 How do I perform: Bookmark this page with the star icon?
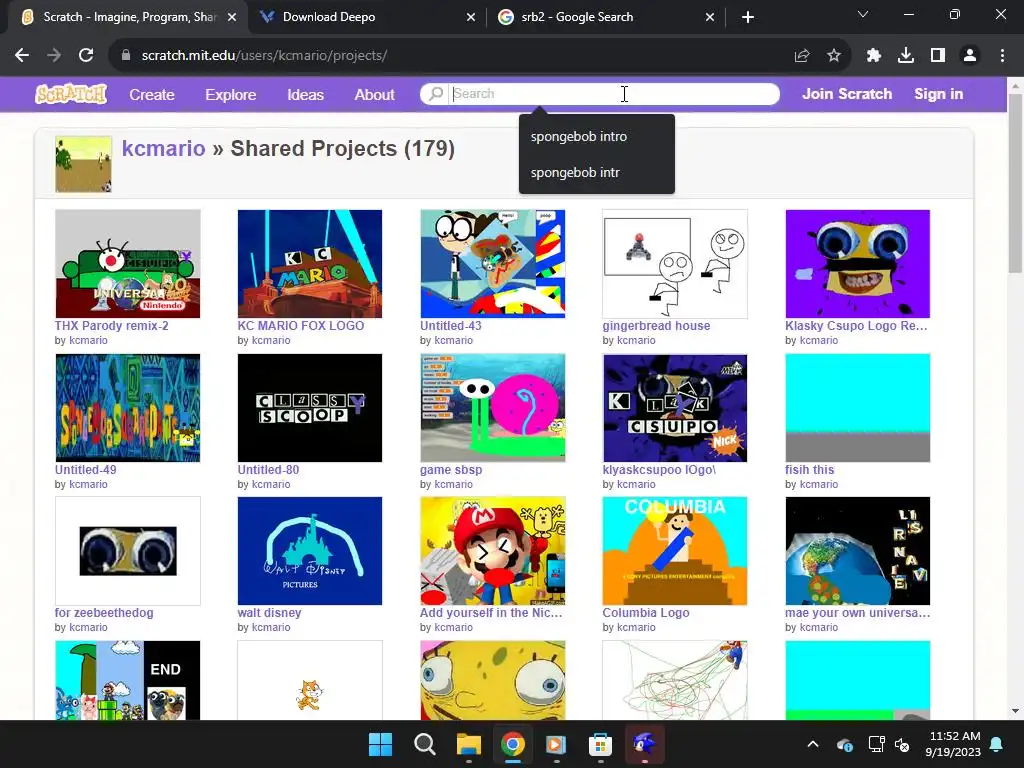click(x=833, y=56)
